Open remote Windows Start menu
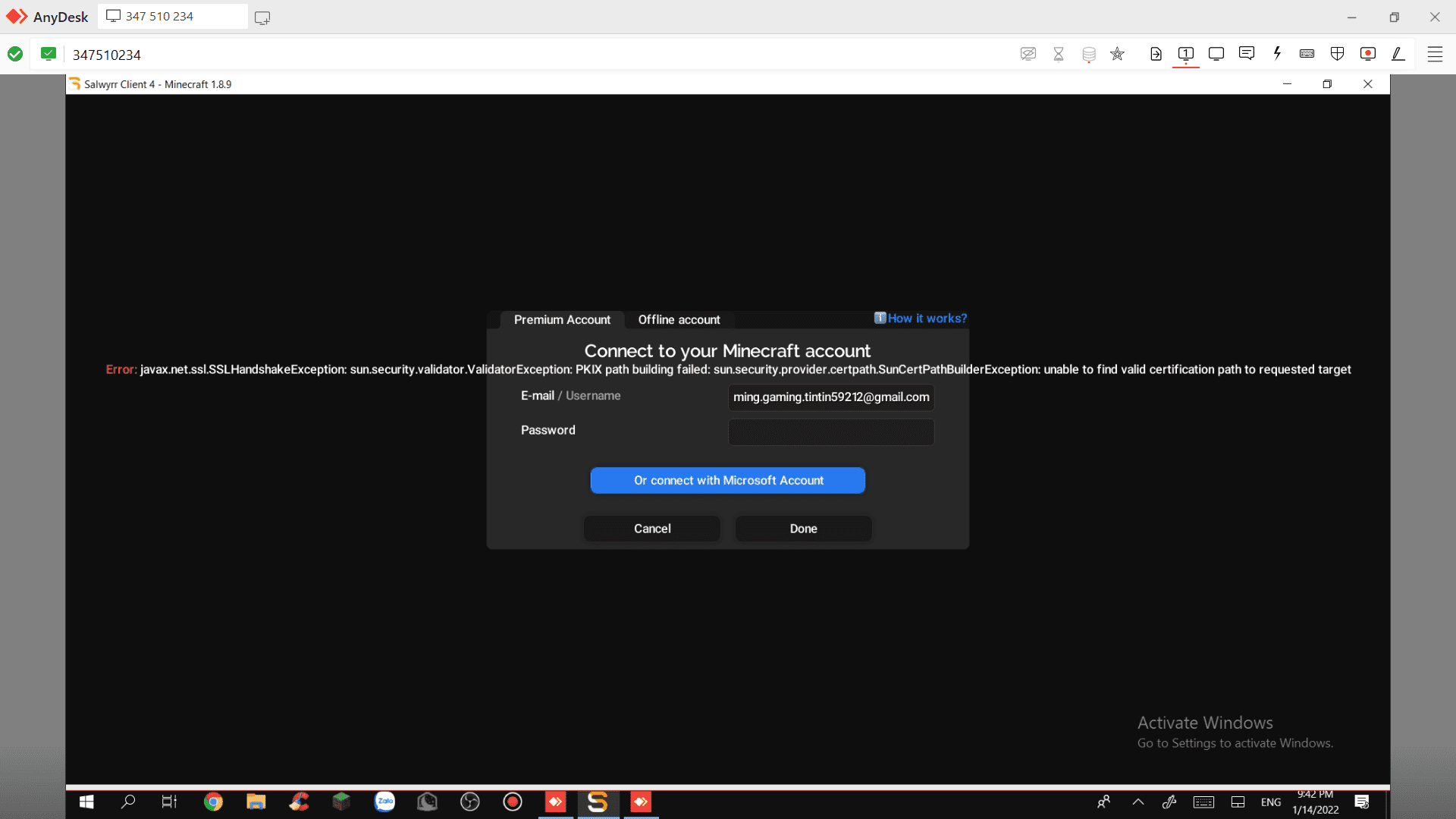Screen dimensions: 1456x819 (x=86, y=802)
